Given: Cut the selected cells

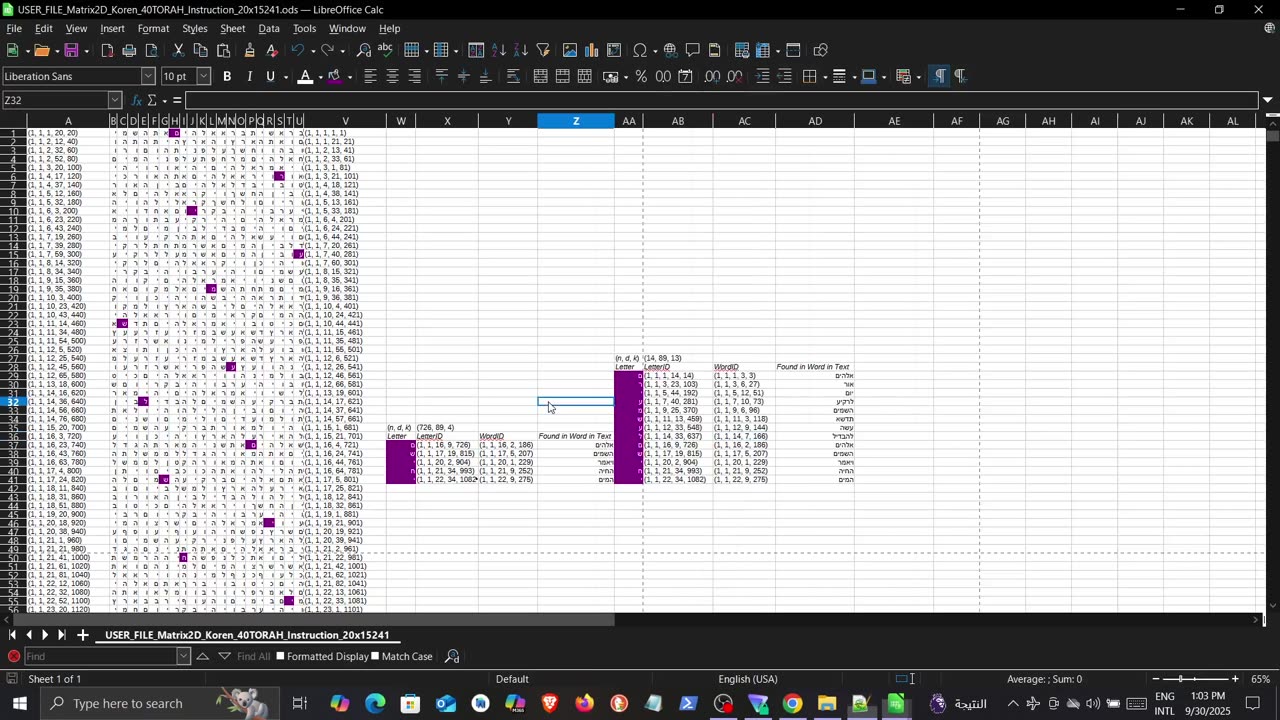Looking at the screenshot, I should [179, 50].
